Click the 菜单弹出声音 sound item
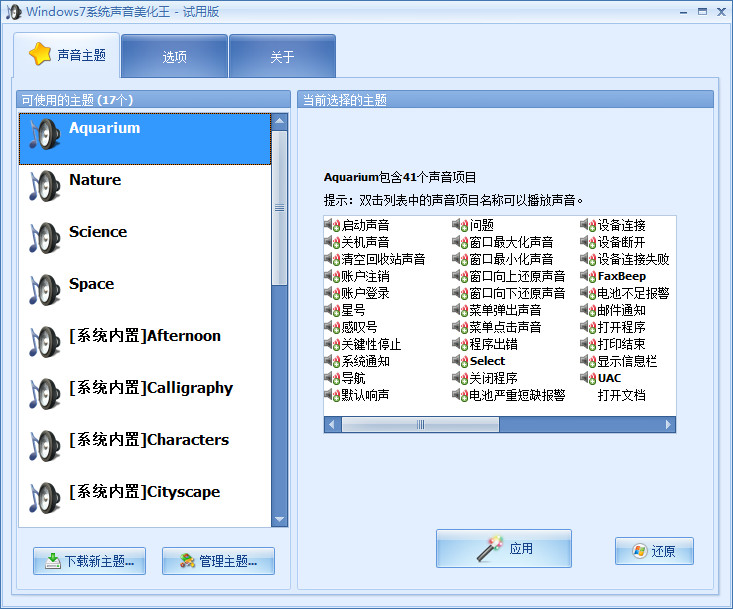 pyautogui.click(x=505, y=310)
